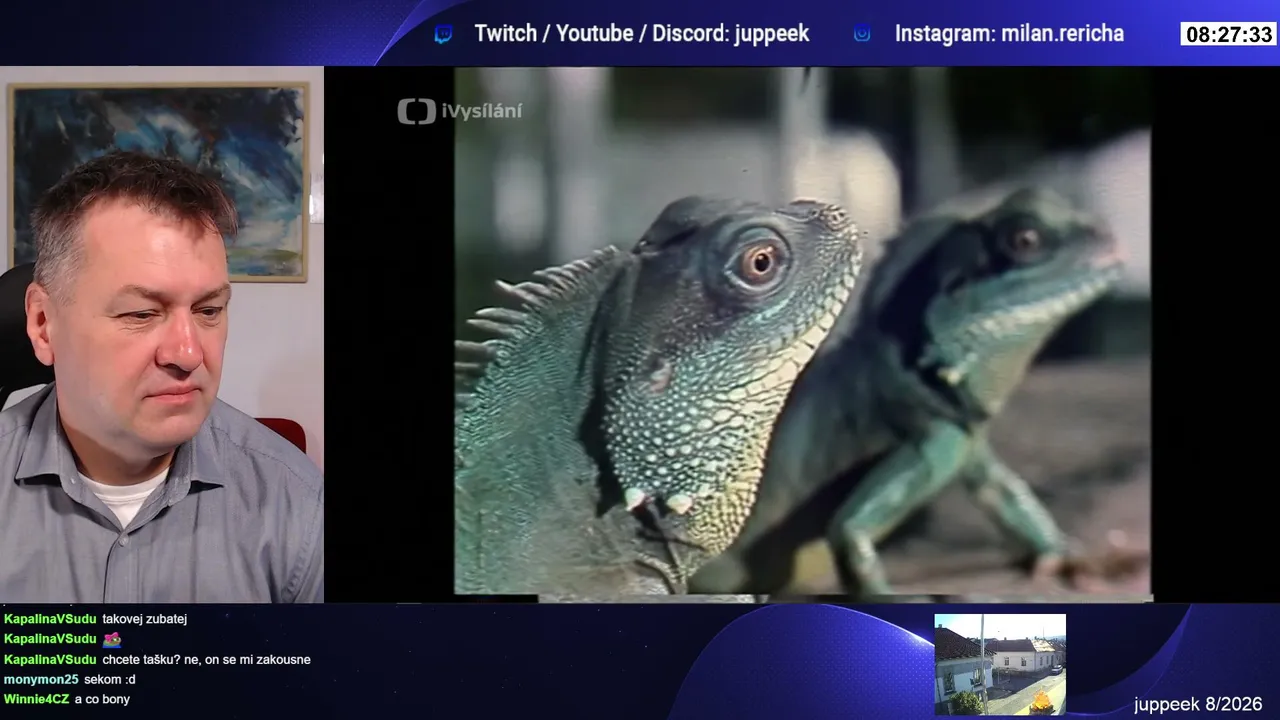Image resolution: width=1280 pixels, height=720 pixels.
Task: Click the username monymon25 in chat
Action: click(x=41, y=679)
